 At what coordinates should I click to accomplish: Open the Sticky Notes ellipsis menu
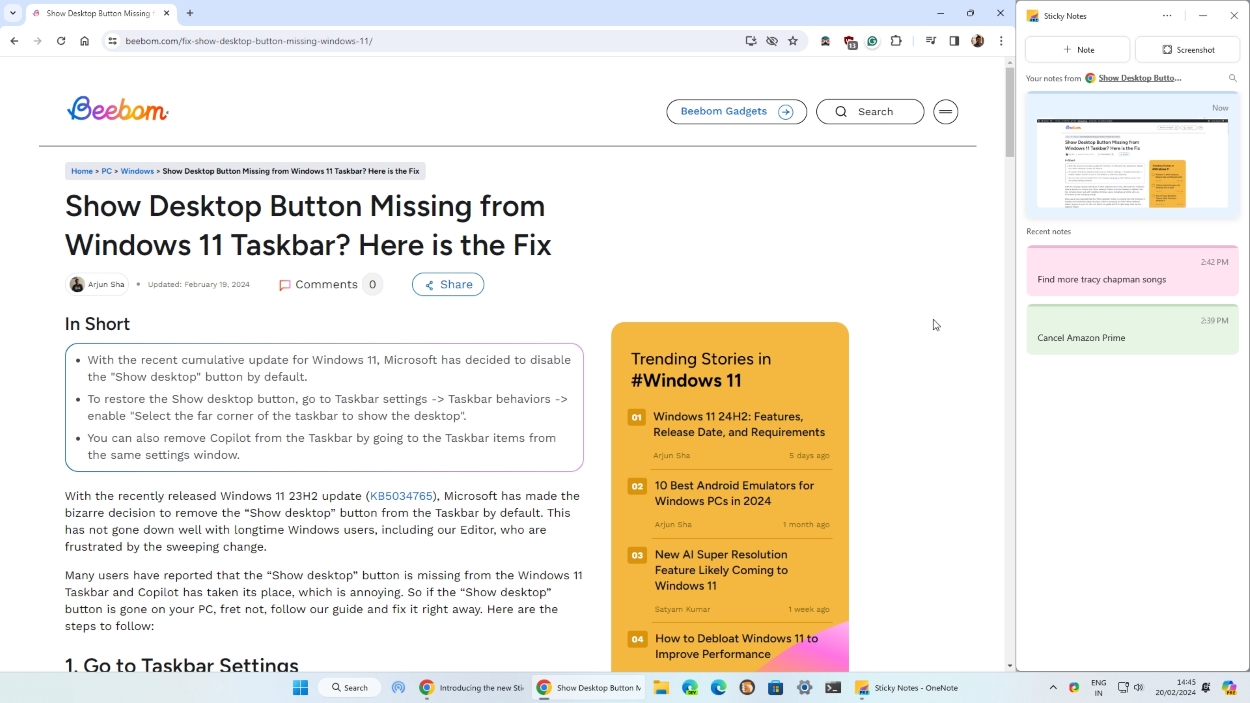pos(1167,16)
